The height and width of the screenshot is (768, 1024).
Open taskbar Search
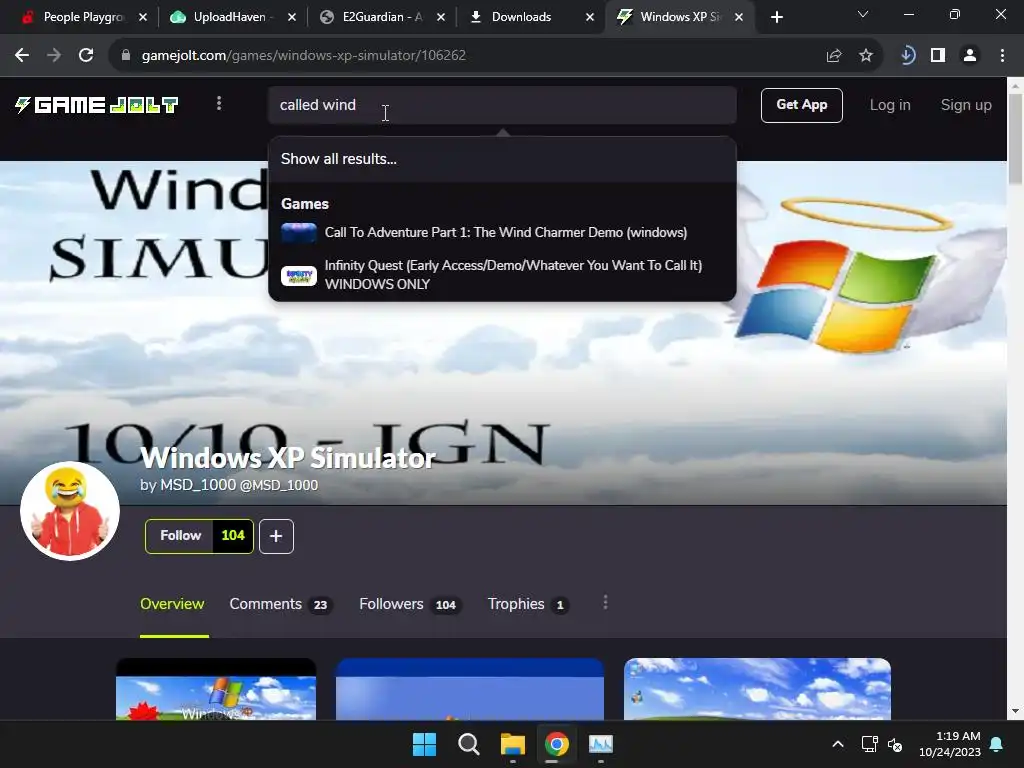[468, 744]
